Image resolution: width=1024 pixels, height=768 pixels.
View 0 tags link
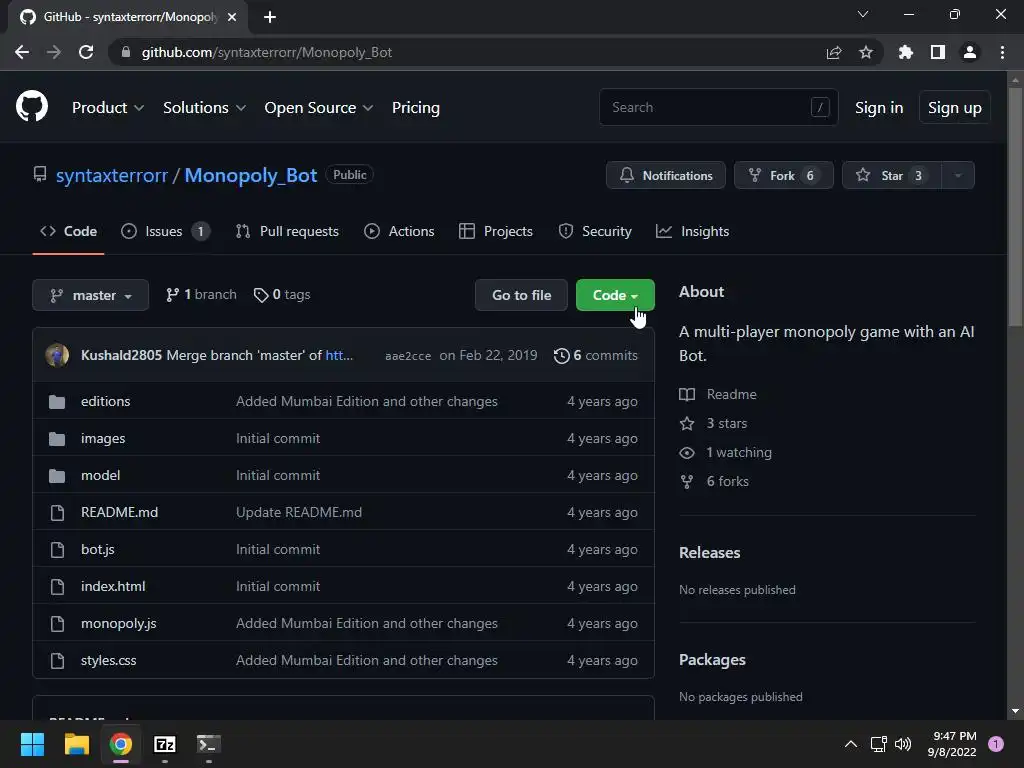(282, 295)
